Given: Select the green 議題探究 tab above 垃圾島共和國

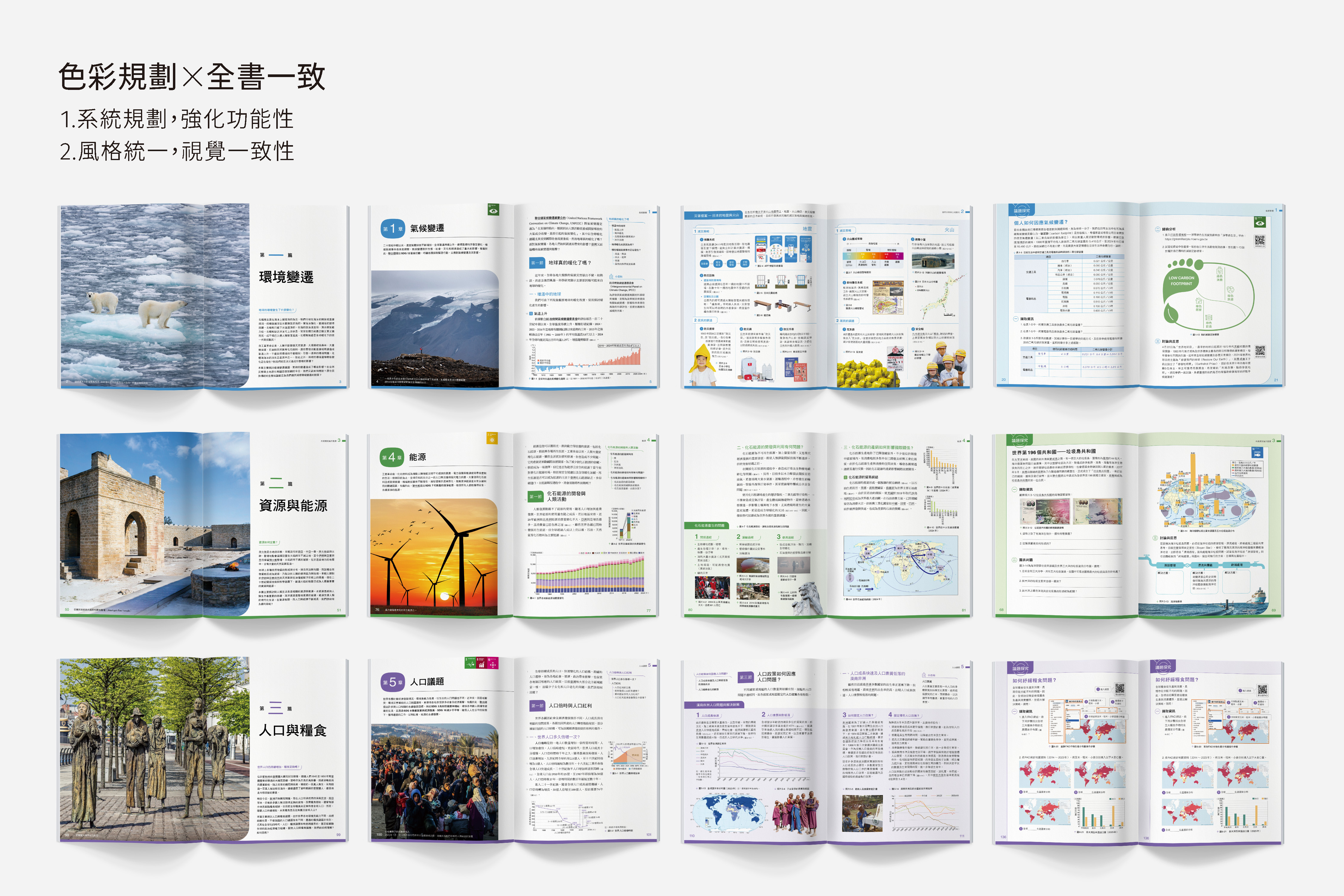Looking at the screenshot, I should pyautogui.click(x=1019, y=441).
